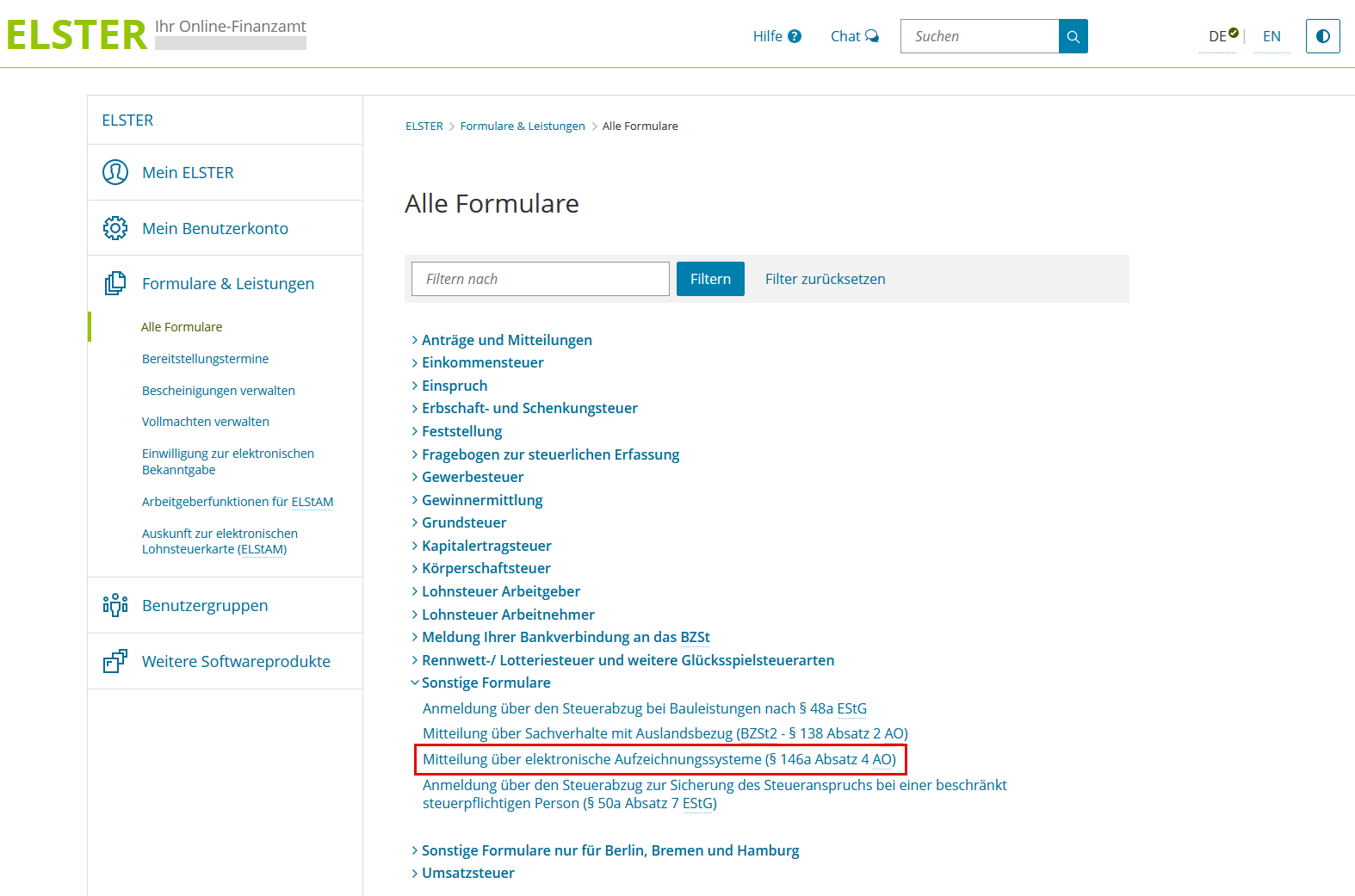Screen dimensions: 1355x896
Task: Select DE language option
Action: click(x=1217, y=36)
